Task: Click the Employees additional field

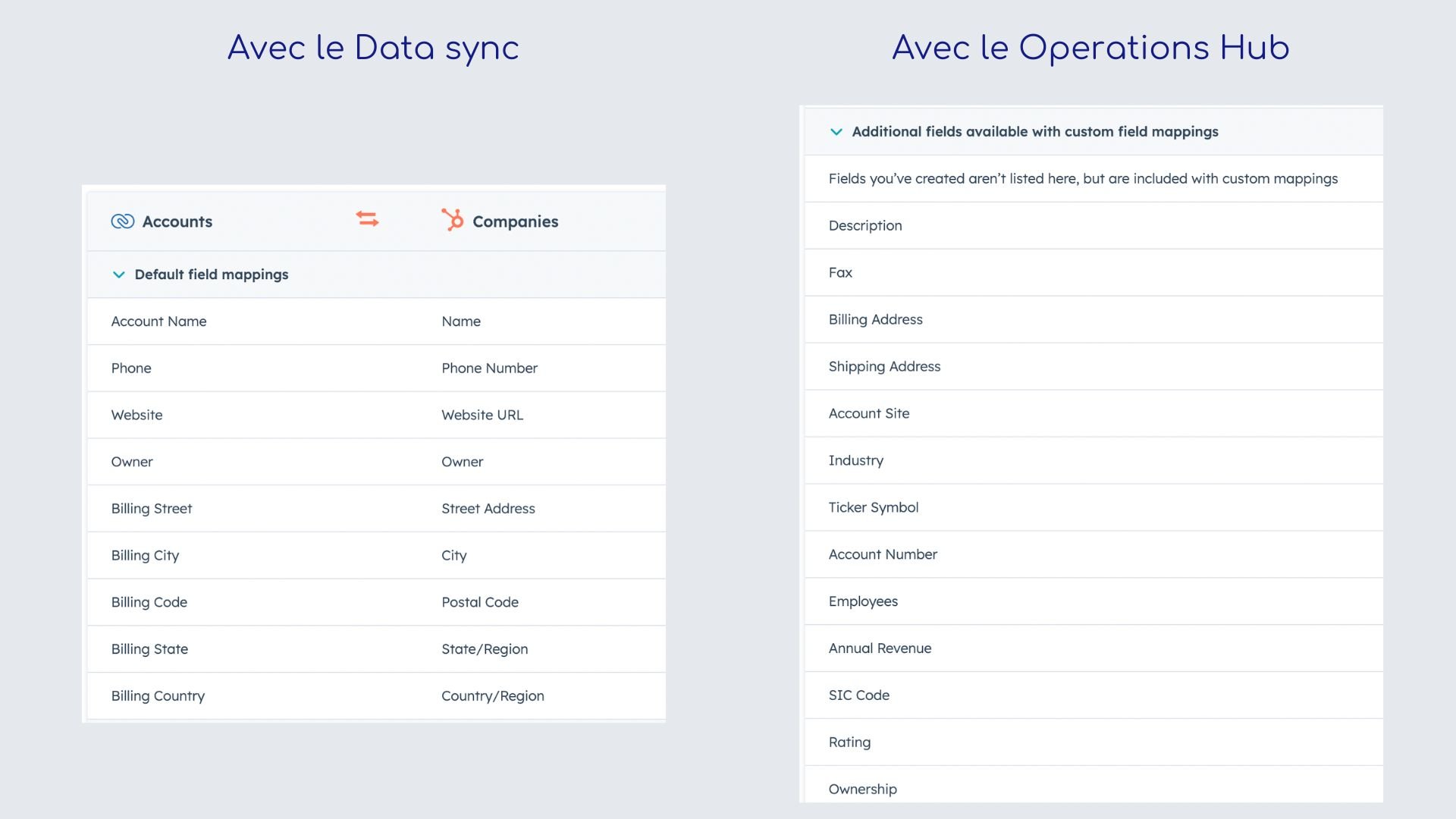Action: 863,602
